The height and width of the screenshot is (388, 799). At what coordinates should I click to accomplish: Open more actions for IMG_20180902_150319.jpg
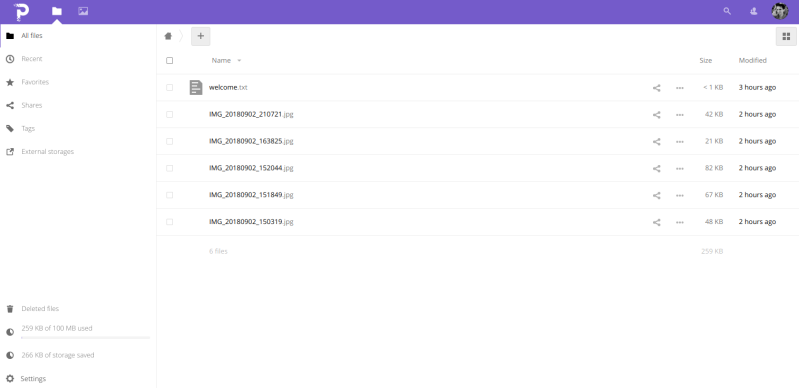tap(680, 222)
